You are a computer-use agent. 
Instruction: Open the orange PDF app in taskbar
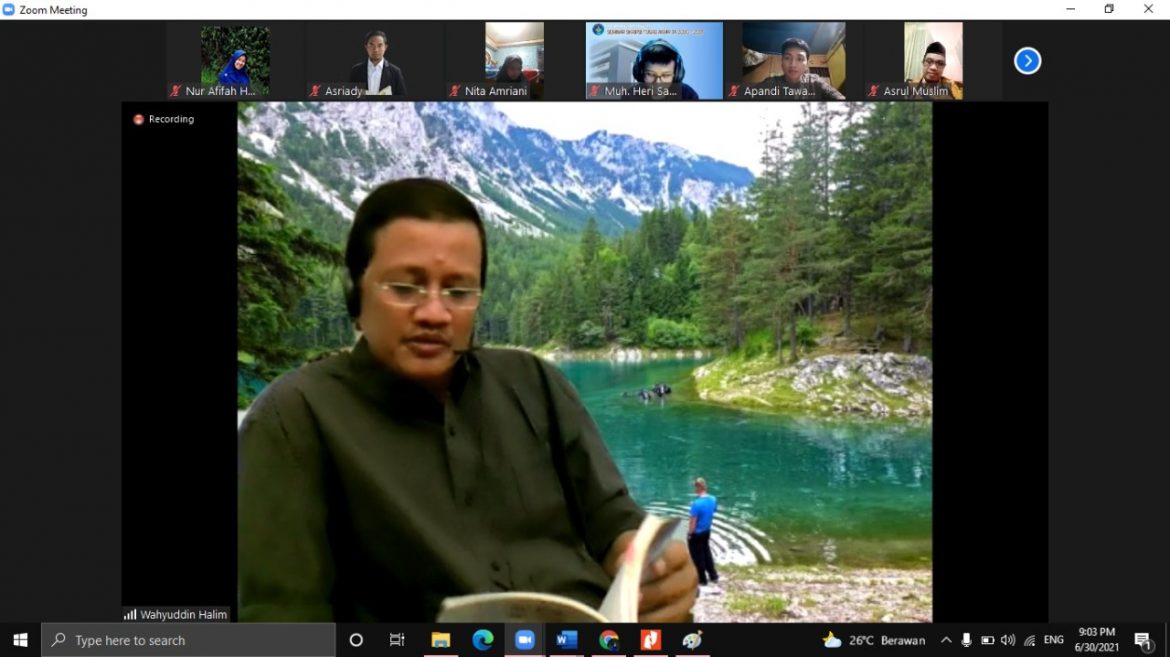651,640
